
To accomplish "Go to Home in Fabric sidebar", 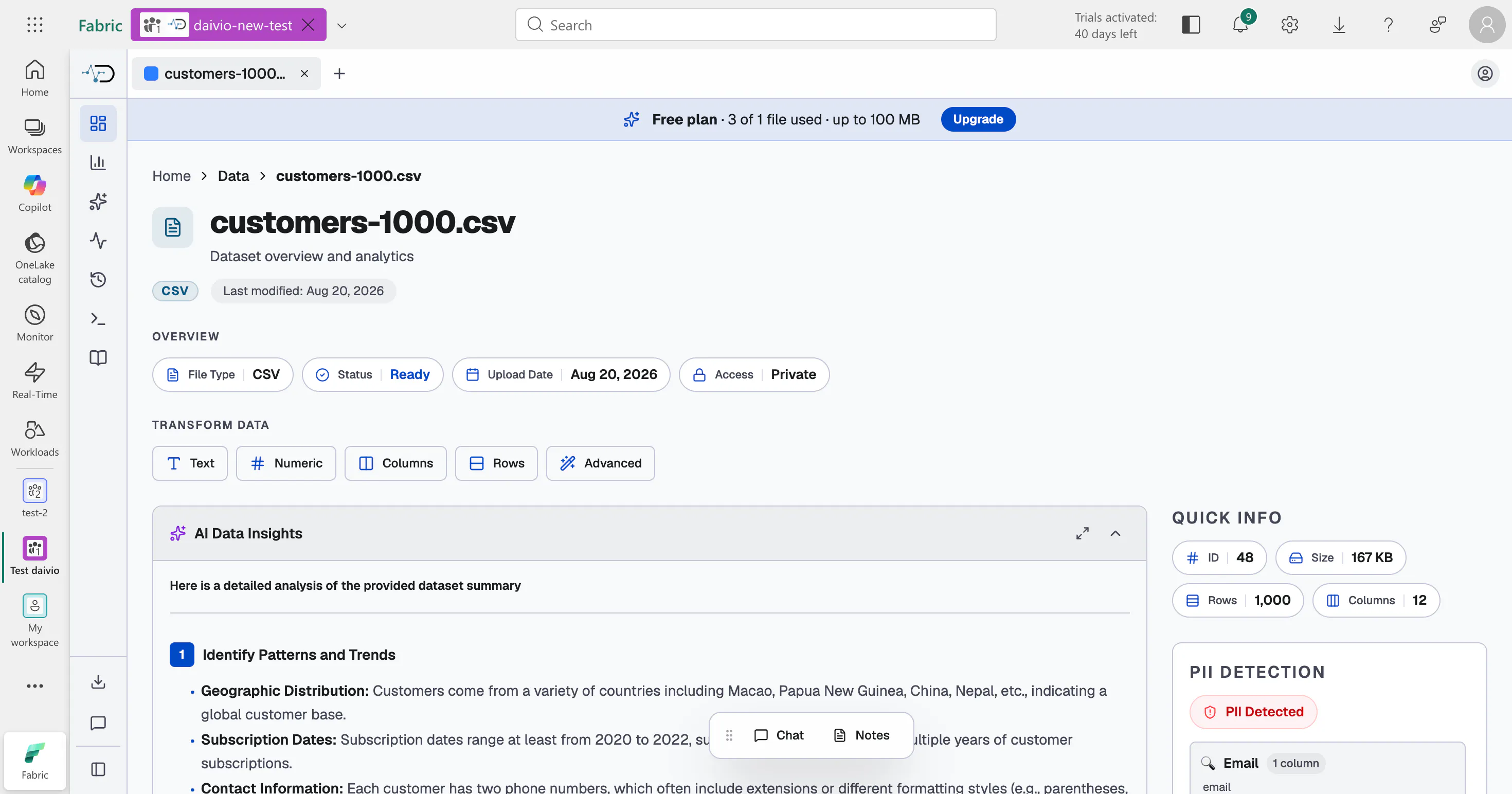I will click(x=34, y=78).
